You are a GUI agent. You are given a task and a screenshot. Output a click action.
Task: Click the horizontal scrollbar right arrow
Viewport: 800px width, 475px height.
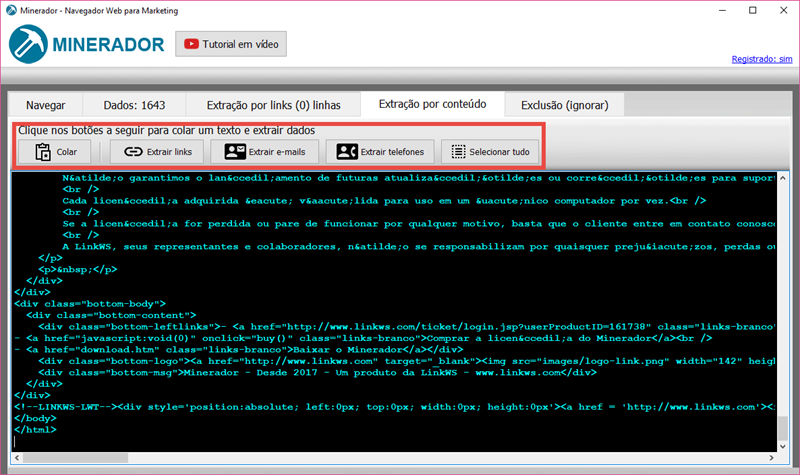click(x=771, y=458)
